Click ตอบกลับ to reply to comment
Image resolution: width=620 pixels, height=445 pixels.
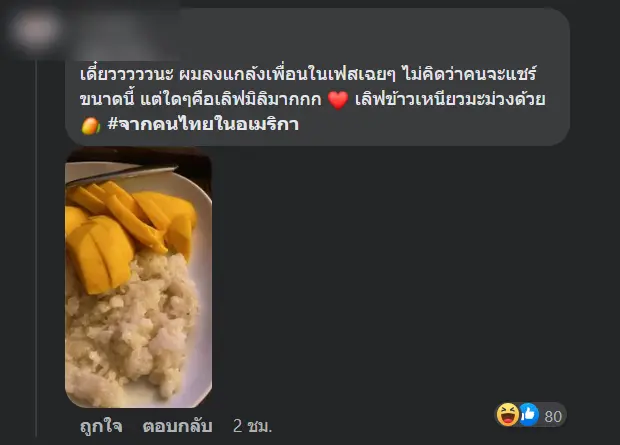coord(177,426)
